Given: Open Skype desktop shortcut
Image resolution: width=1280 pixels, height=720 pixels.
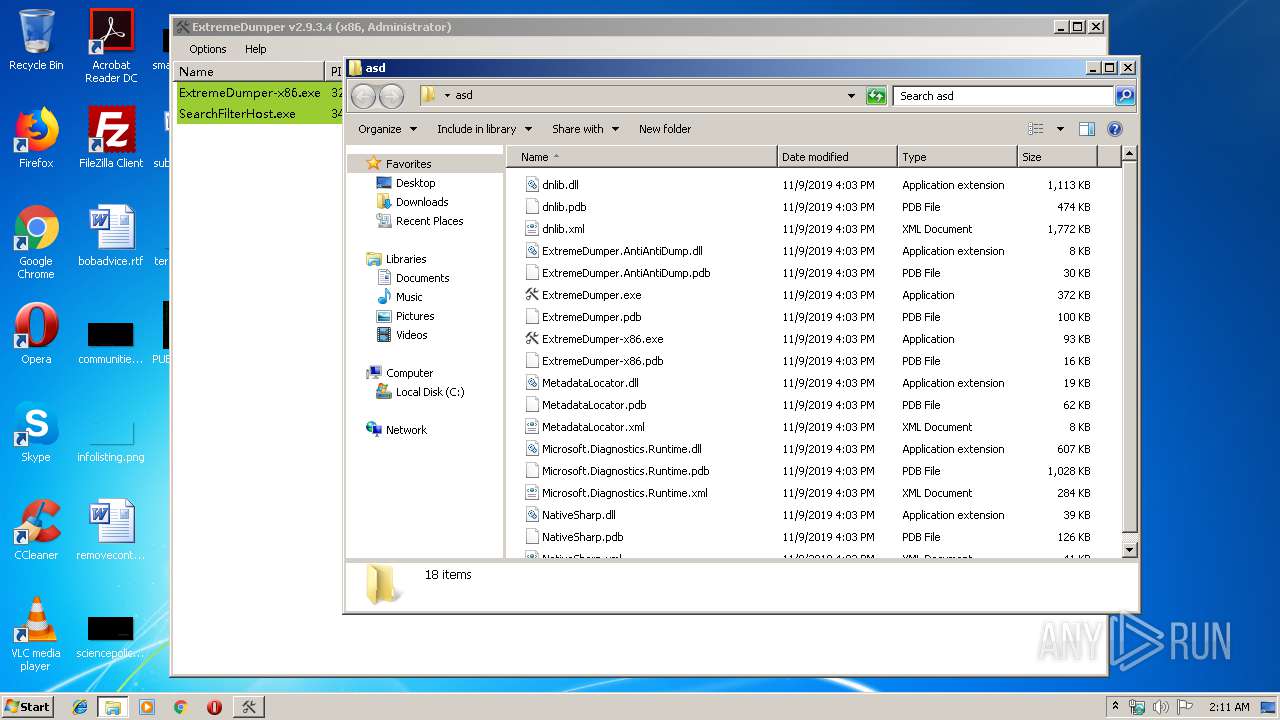Looking at the screenshot, I should 36,432.
